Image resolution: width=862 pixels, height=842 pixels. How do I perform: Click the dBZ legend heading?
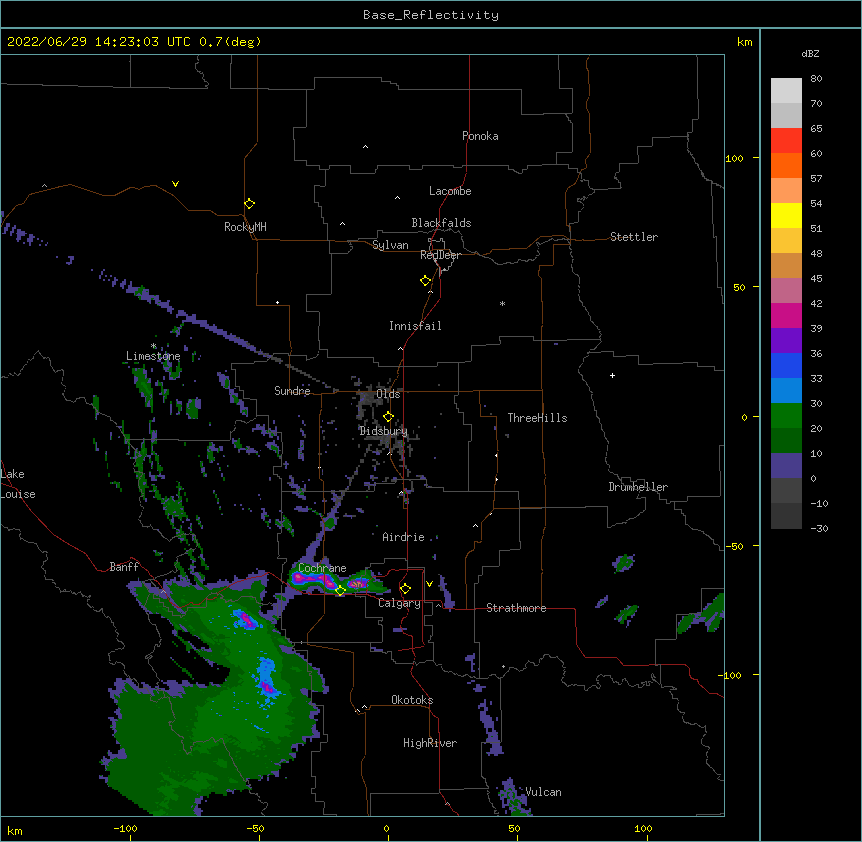(x=810, y=54)
